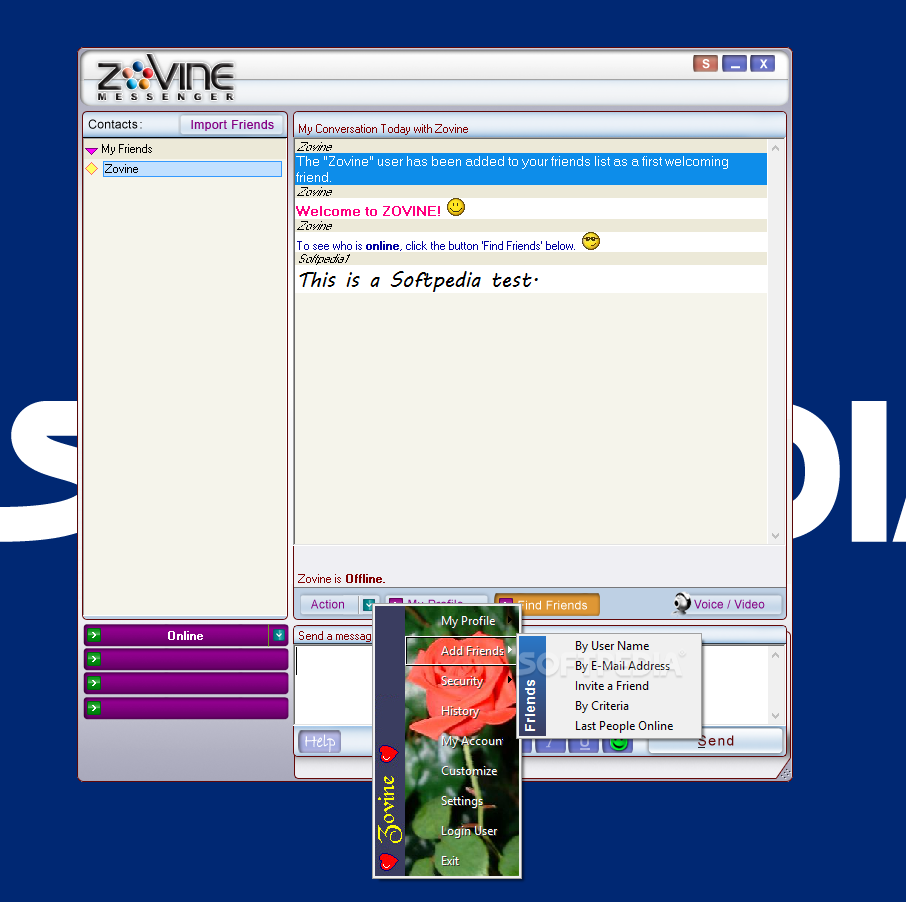This screenshot has height=902, width=906.
Task: Click the Online status bar label
Action: 185,635
